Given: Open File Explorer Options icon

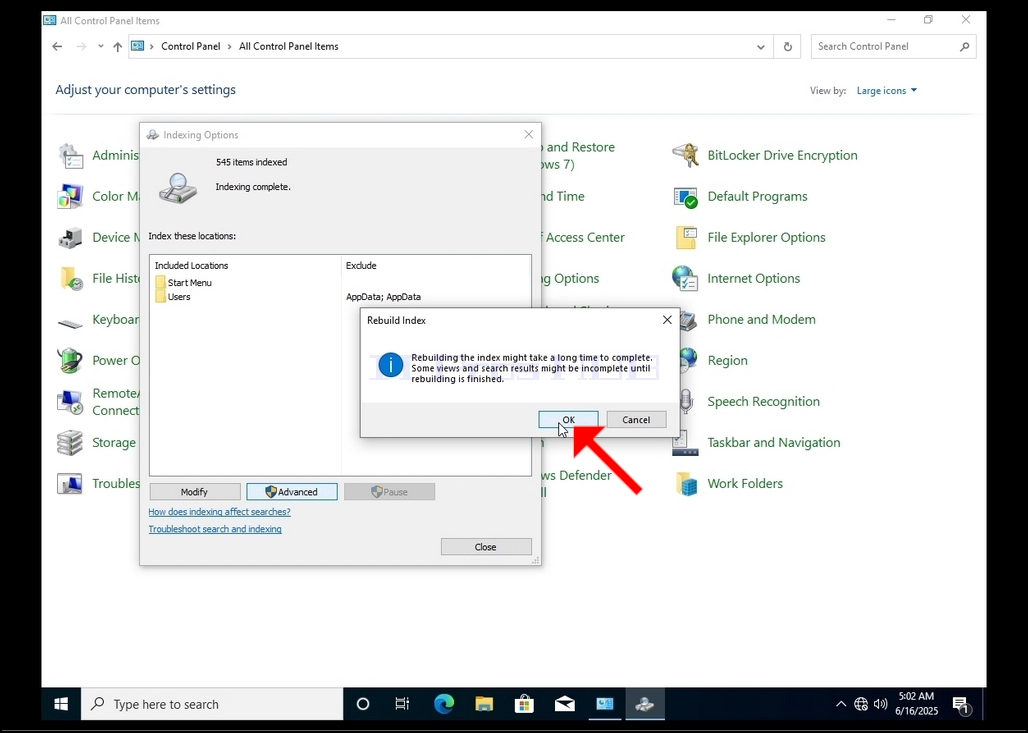Looking at the screenshot, I should (x=686, y=237).
